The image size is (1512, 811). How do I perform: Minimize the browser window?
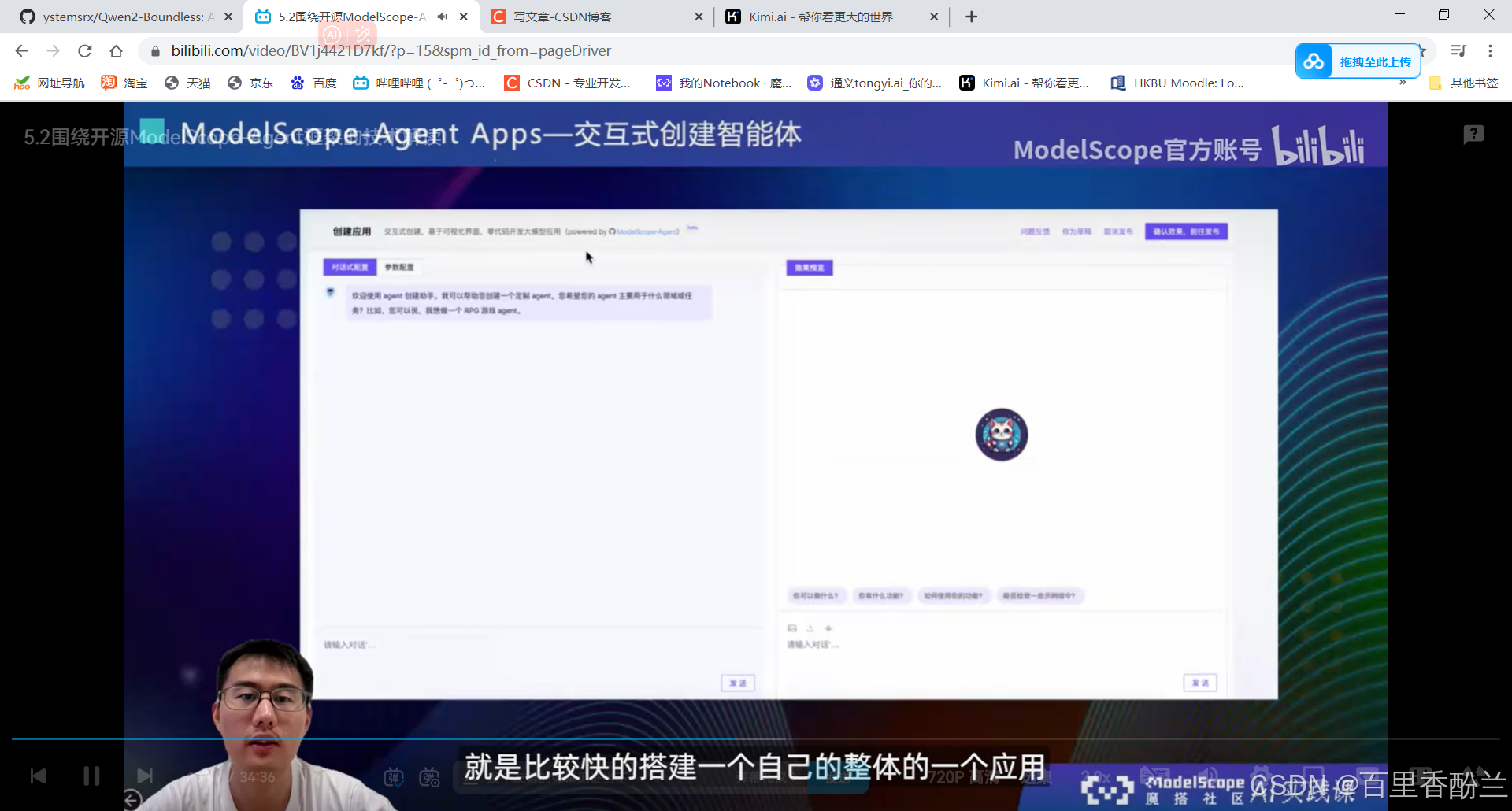(x=1399, y=14)
